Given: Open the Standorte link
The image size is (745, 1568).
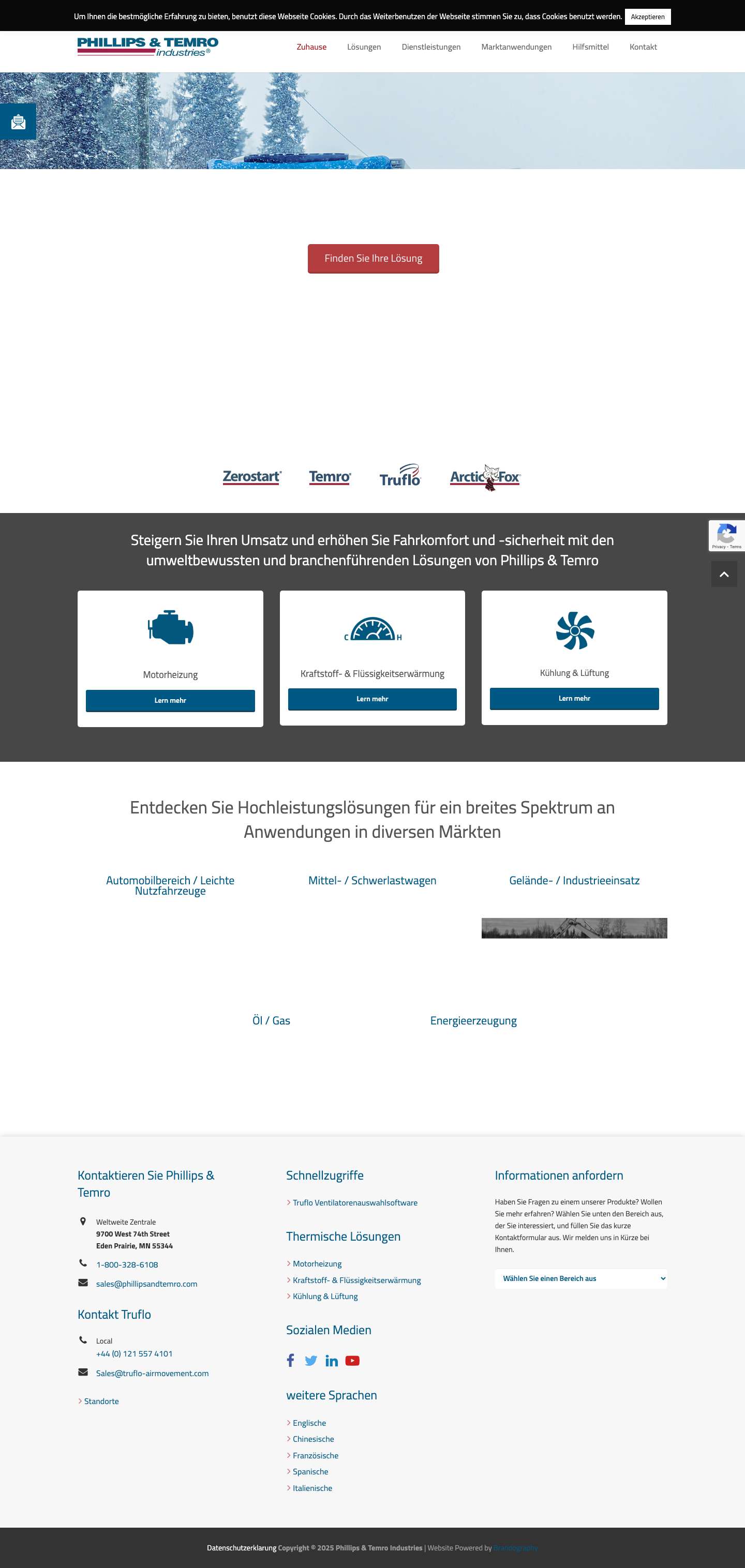Looking at the screenshot, I should tap(101, 1401).
